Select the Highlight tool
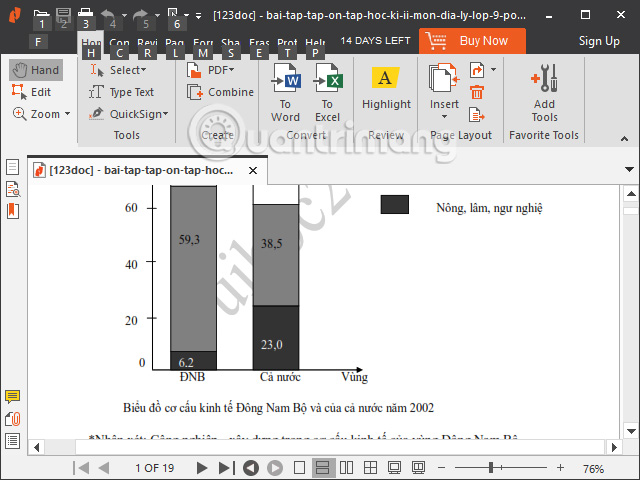Image resolution: width=640 pixels, height=480 pixels. 386,89
